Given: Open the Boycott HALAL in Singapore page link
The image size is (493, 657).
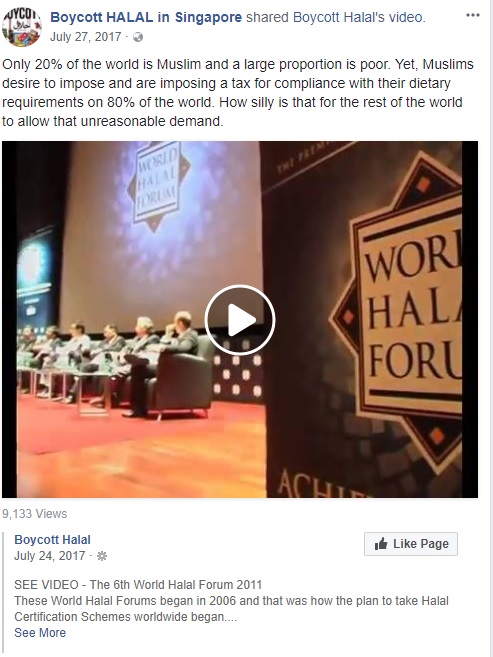Looking at the screenshot, I should click(x=146, y=17).
